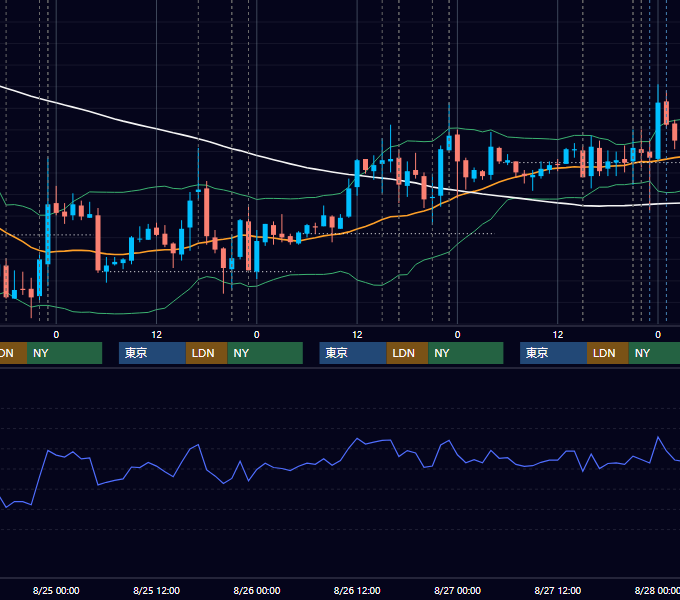Select the LDN session bar on 8/26
The height and width of the screenshot is (600, 680).
[407, 353]
